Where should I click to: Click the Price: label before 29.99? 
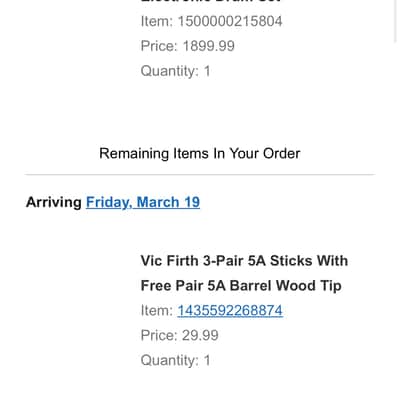click(159, 335)
